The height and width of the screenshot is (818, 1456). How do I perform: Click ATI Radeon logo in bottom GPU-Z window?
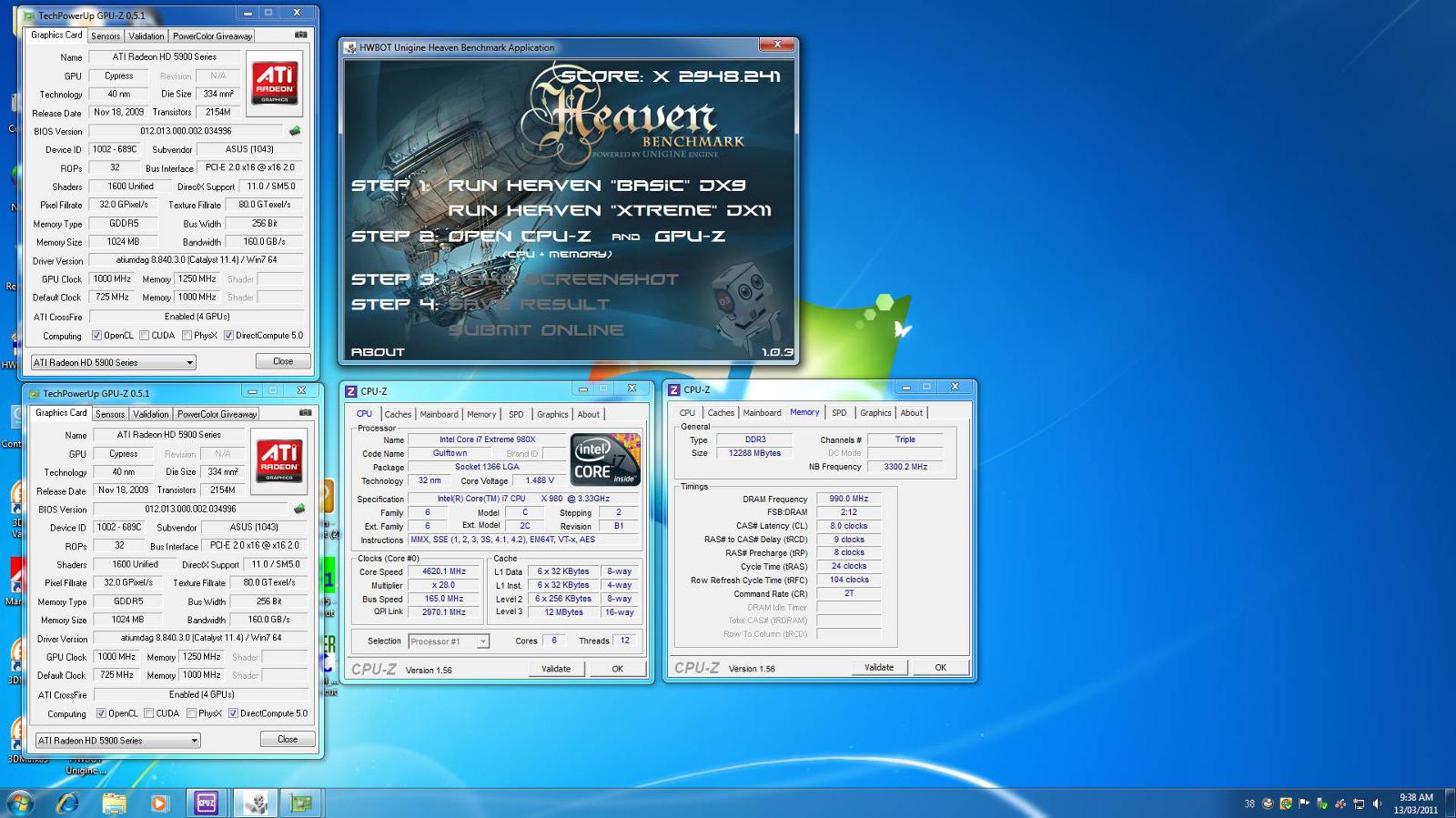click(278, 460)
